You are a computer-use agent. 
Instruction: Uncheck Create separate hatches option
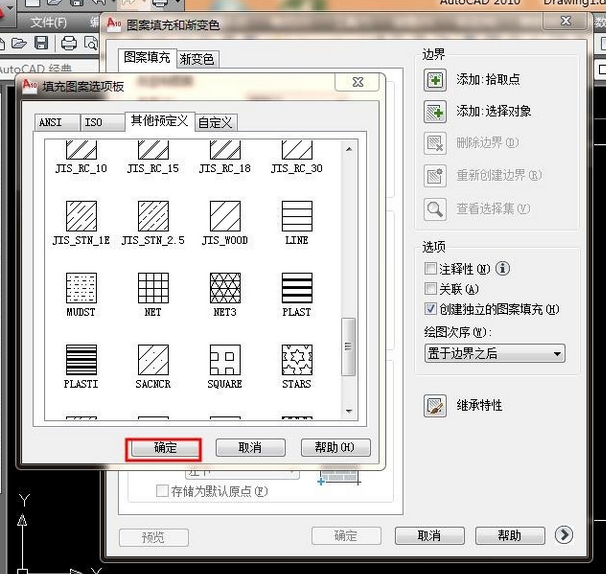(431, 309)
